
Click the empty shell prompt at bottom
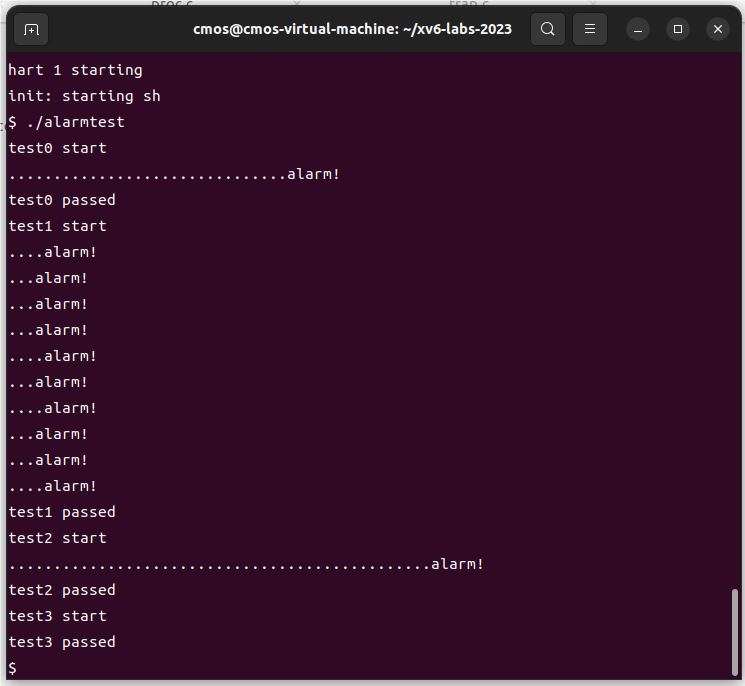tap(12, 667)
